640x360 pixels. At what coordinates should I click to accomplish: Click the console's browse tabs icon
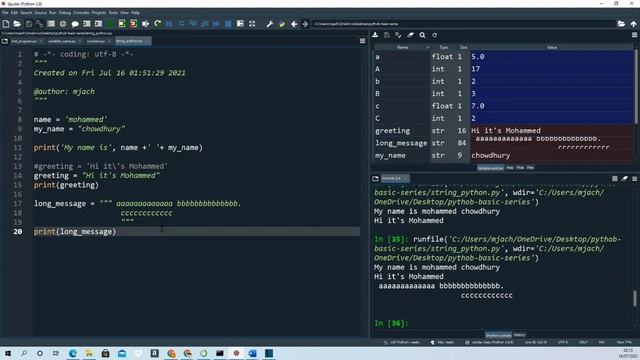point(376,178)
